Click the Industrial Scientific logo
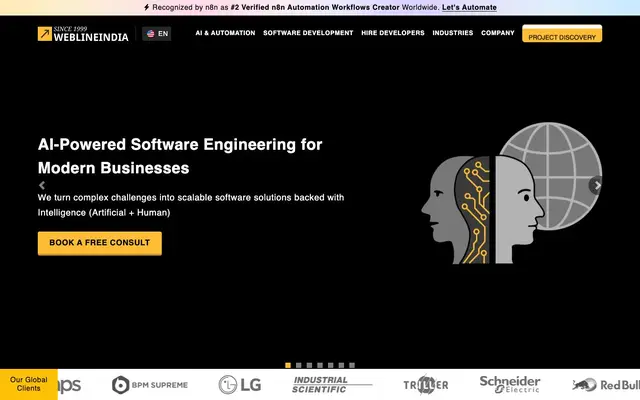This screenshot has height=400, width=640. pos(332,385)
